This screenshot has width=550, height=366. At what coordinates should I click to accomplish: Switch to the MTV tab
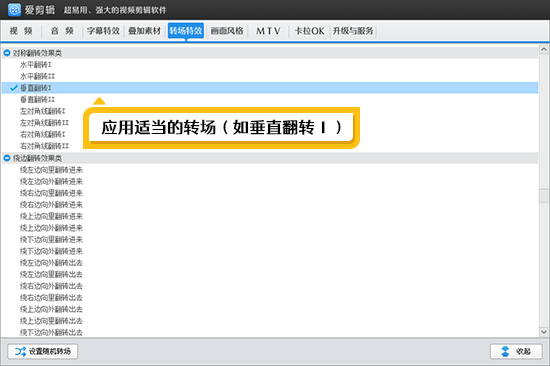click(268, 31)
